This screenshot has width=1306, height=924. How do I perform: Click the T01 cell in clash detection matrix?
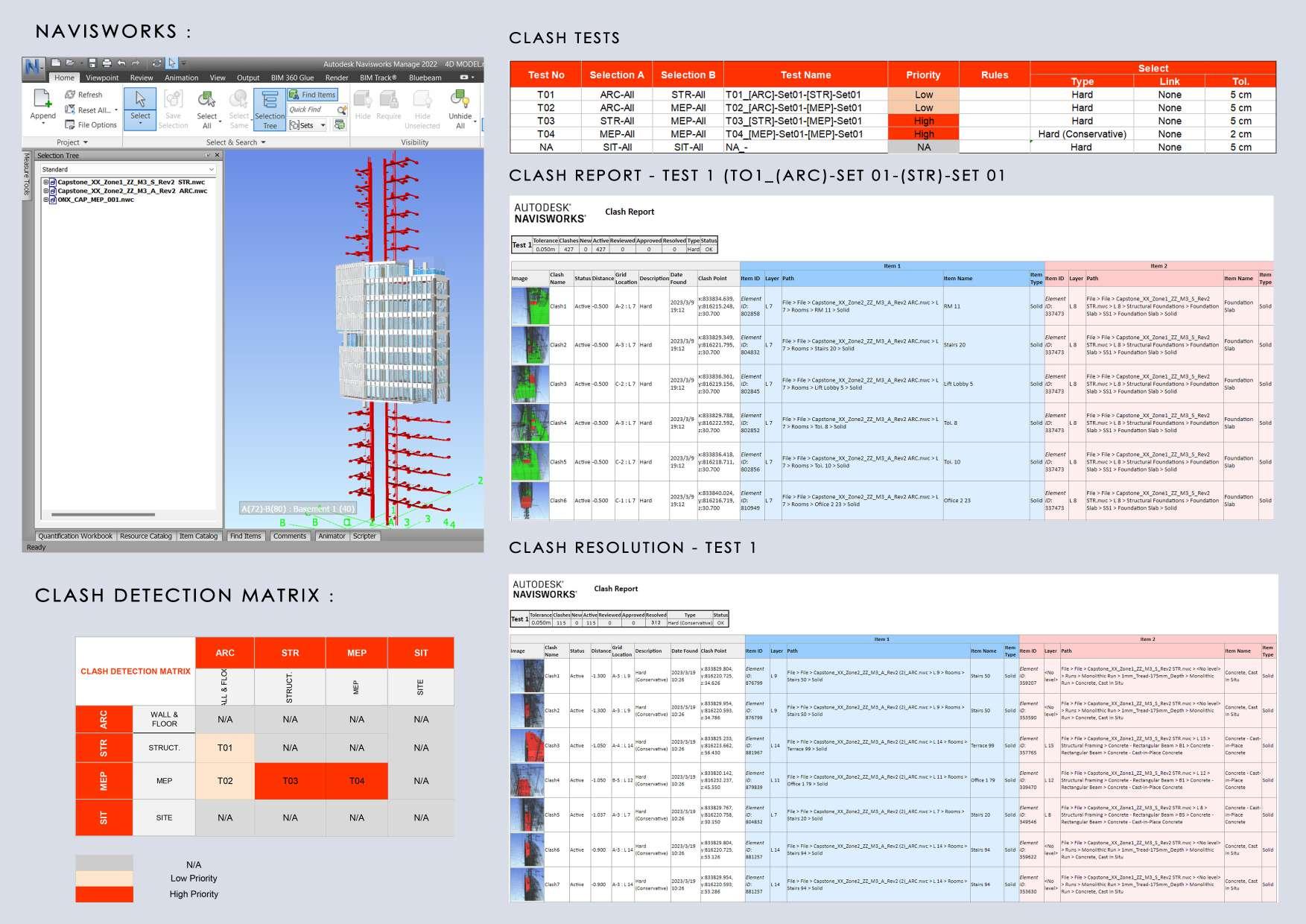click(x=225, y=747)
